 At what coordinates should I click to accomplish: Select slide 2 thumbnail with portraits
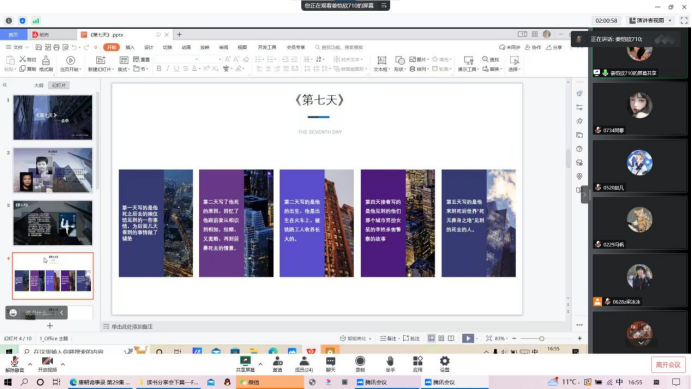(x=53, y=170)
